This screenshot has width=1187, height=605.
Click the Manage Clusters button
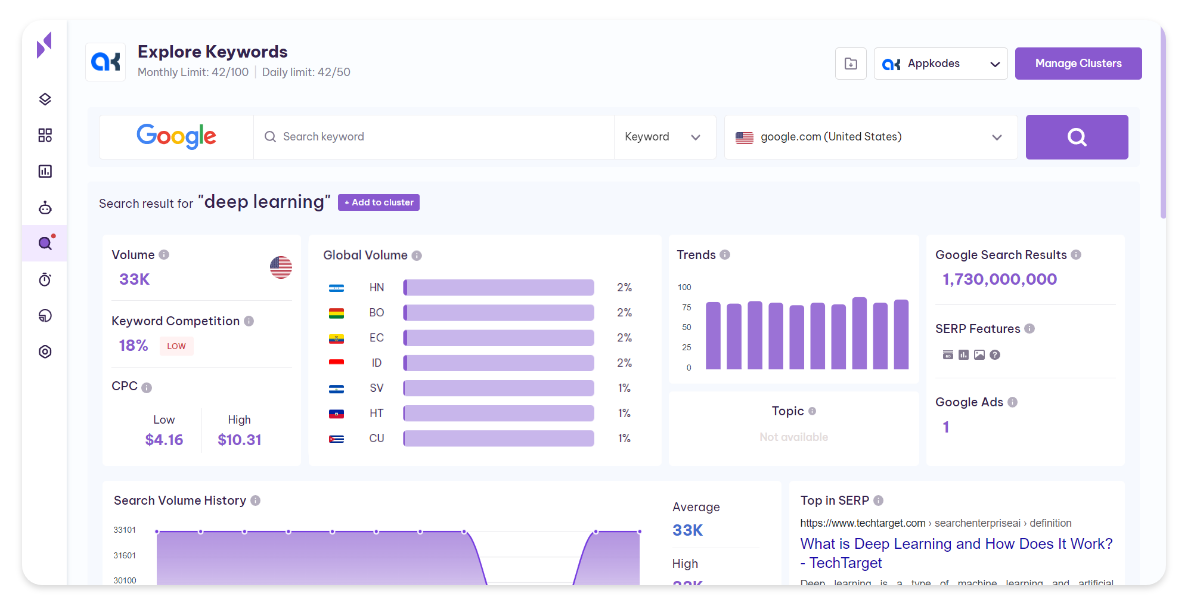(x=1078, y=64)
